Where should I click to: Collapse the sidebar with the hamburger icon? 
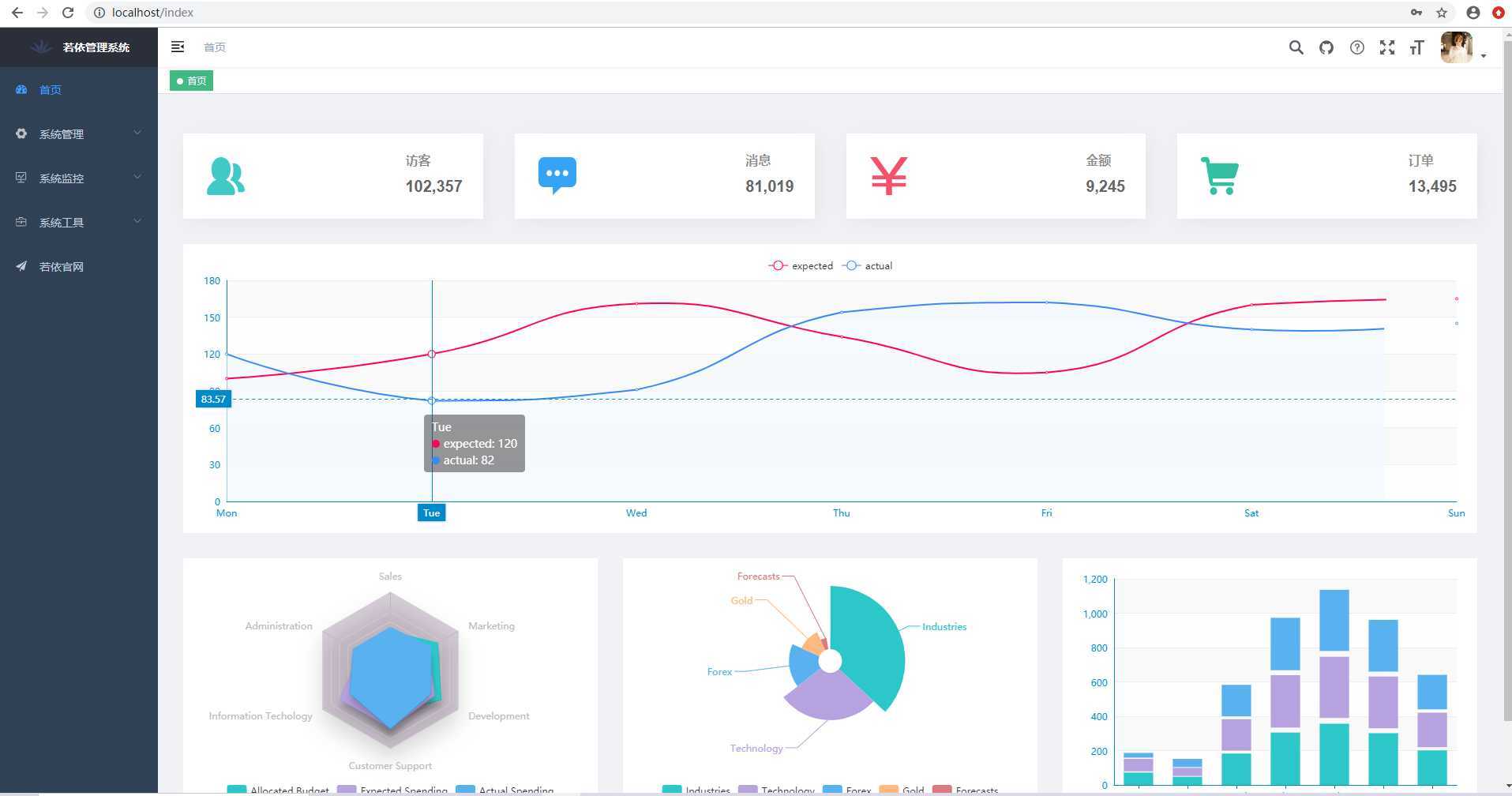(178, 47)
